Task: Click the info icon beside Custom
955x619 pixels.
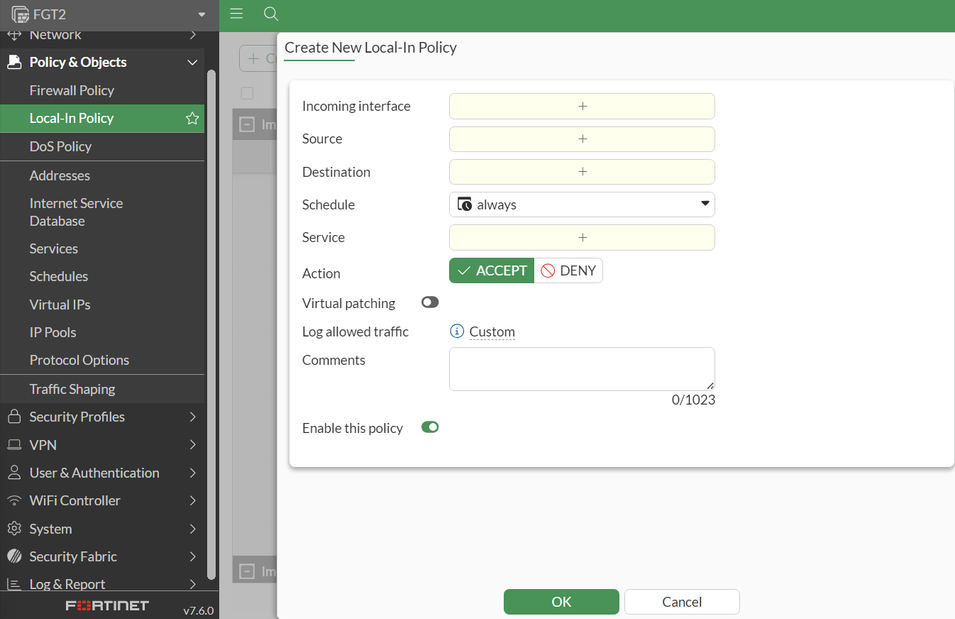Action: click(457, 332)
